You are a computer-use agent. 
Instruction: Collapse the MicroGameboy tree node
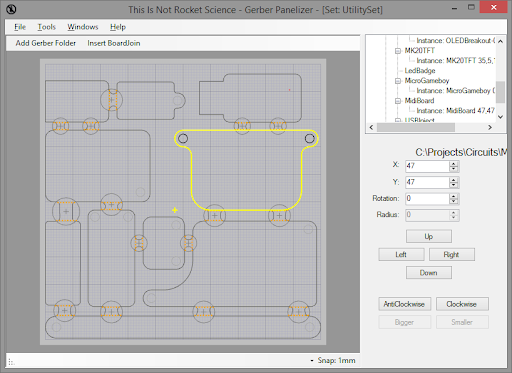398,81
